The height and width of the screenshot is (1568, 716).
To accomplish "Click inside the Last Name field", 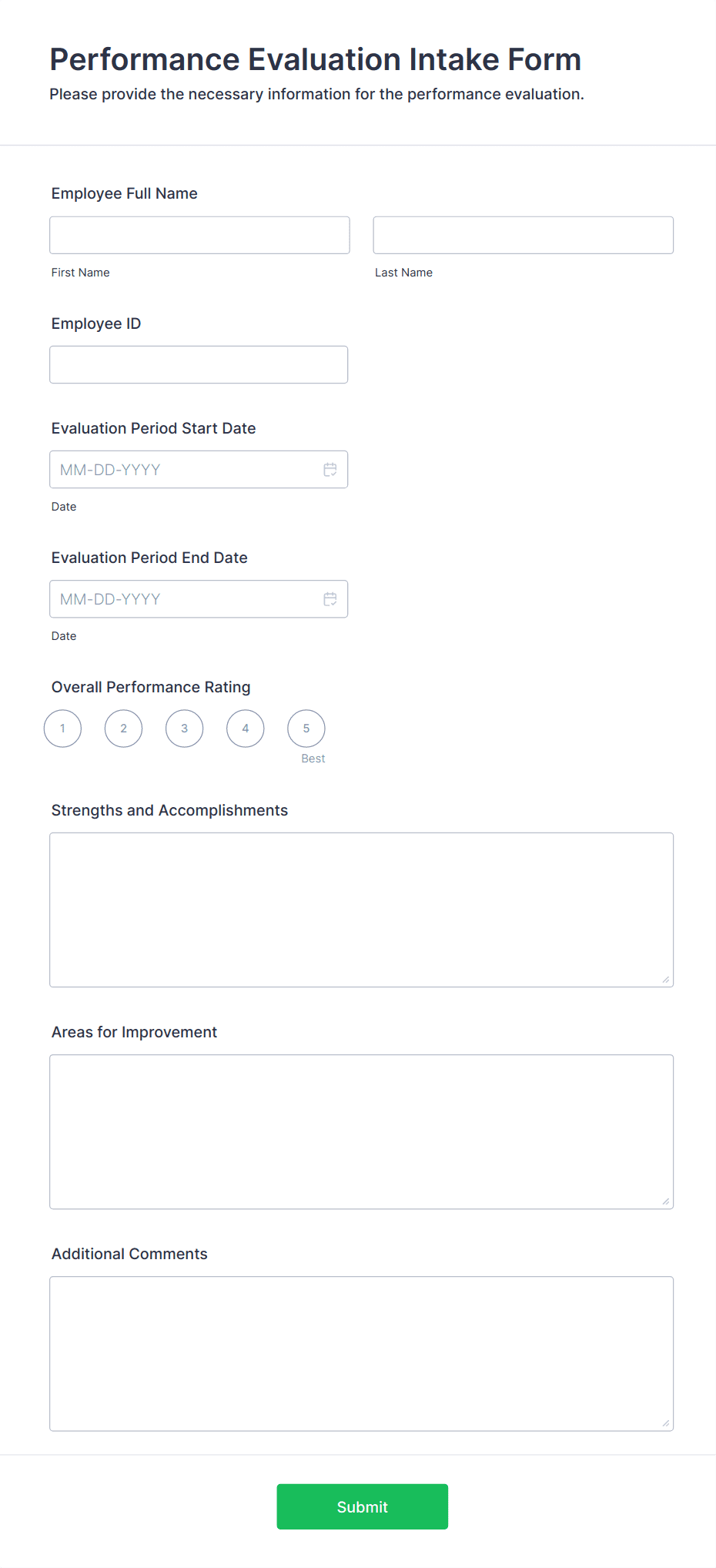I will coord(523,234).
